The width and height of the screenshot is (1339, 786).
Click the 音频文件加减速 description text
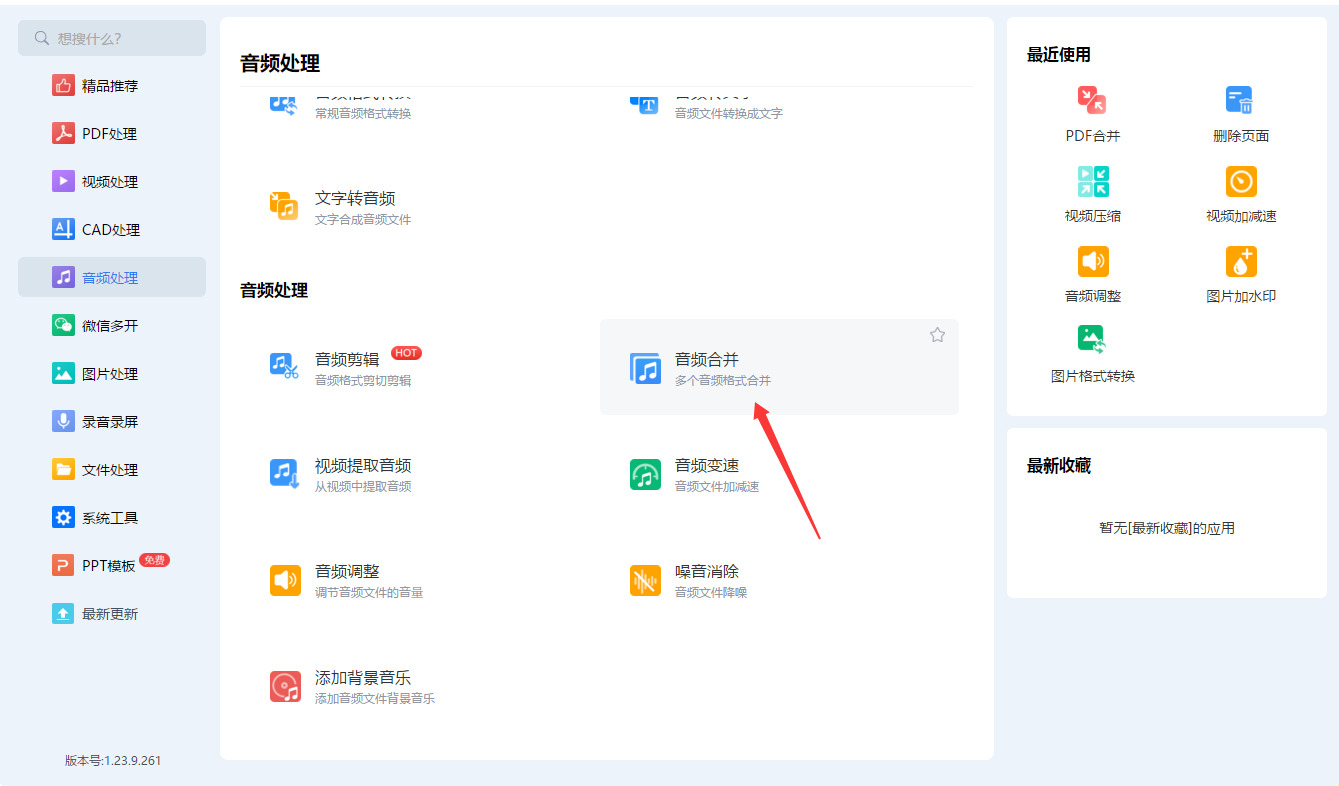pos(717,487)
